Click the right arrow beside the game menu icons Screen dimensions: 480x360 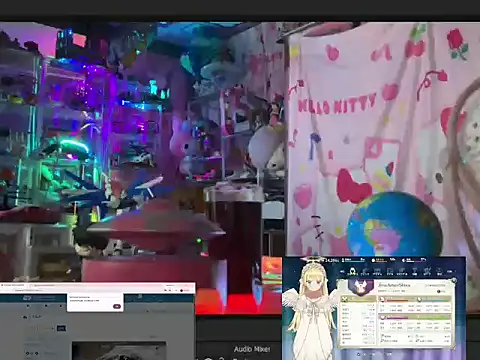click(x=450, y=271)
